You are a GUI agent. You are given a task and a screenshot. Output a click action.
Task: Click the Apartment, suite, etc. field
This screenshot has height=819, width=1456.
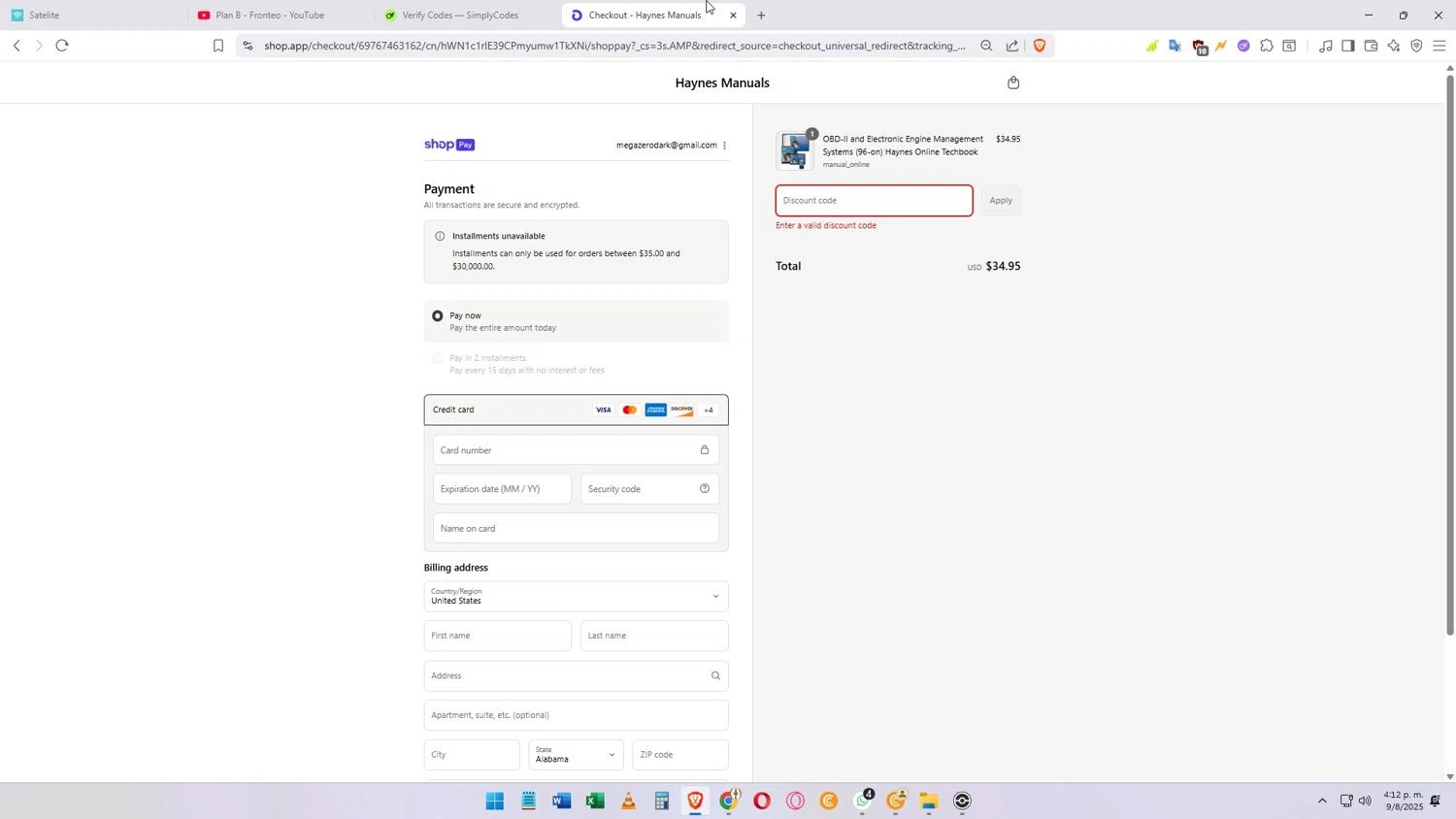point(576,716)
